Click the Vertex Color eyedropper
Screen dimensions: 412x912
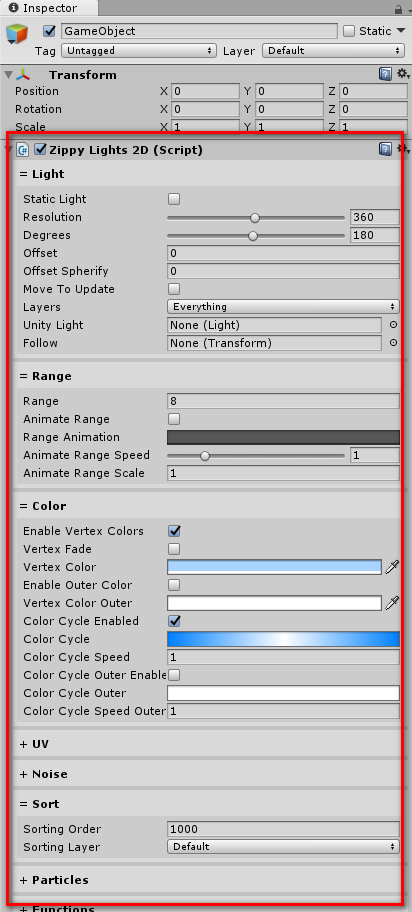tap(392, 567)
